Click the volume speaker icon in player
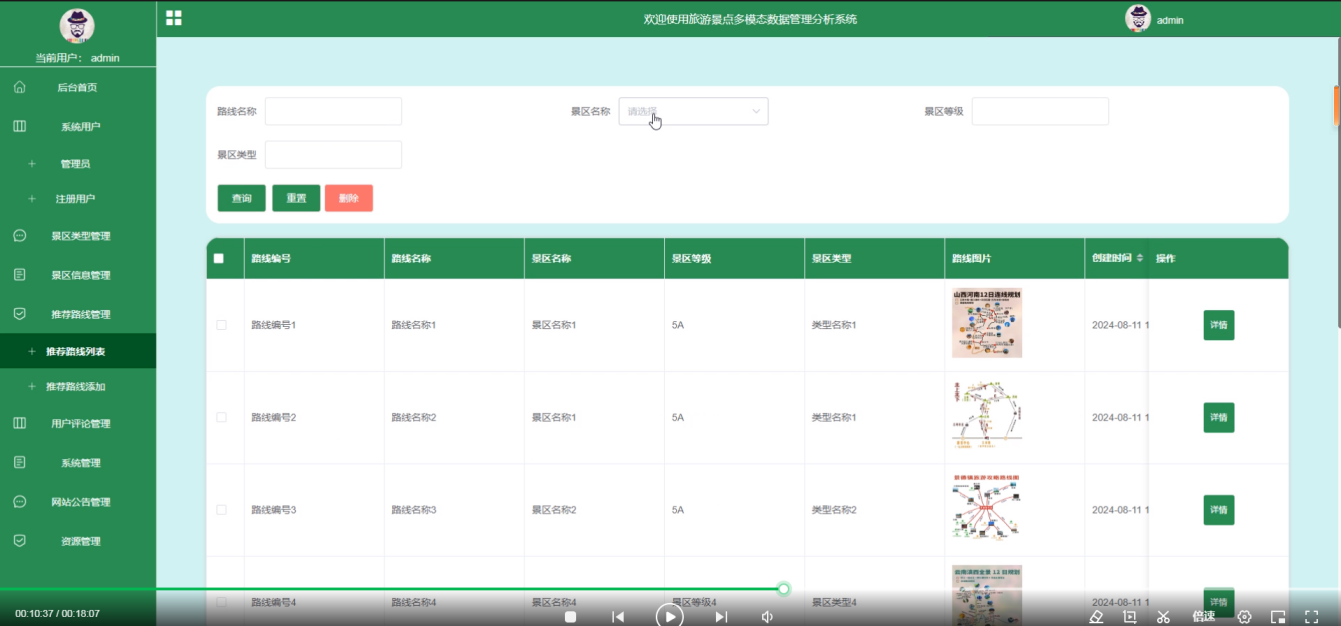The image size is (1341, 626). (x=767, y=617)
